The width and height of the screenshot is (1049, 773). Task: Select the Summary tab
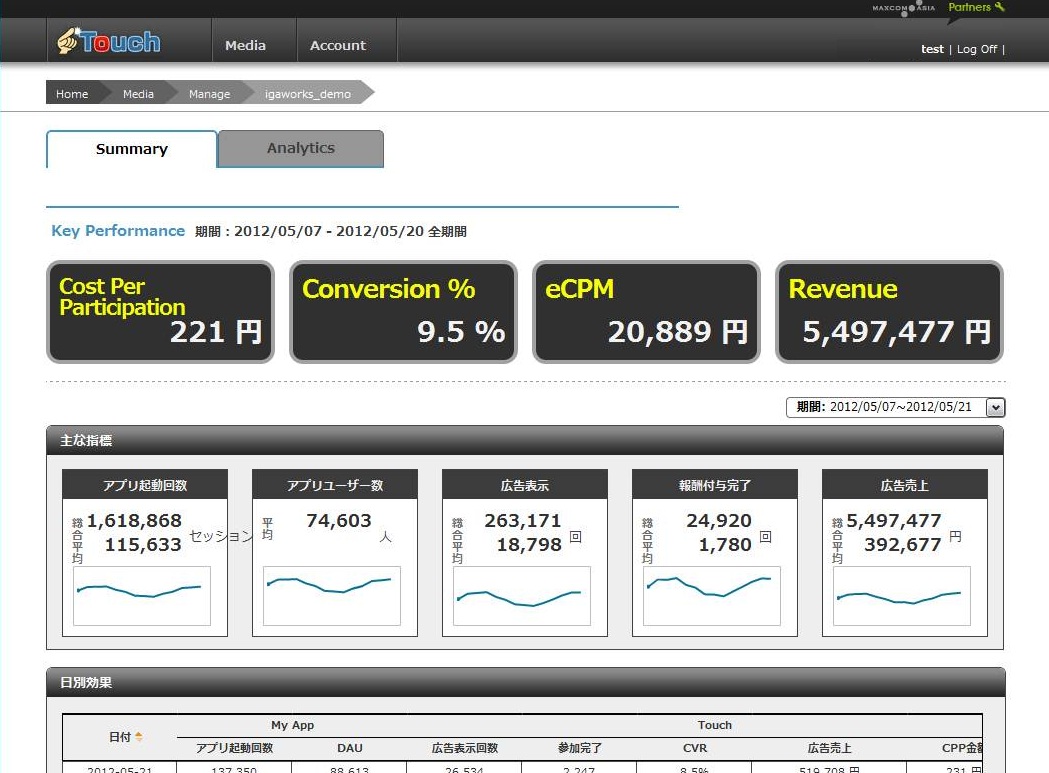132,149
